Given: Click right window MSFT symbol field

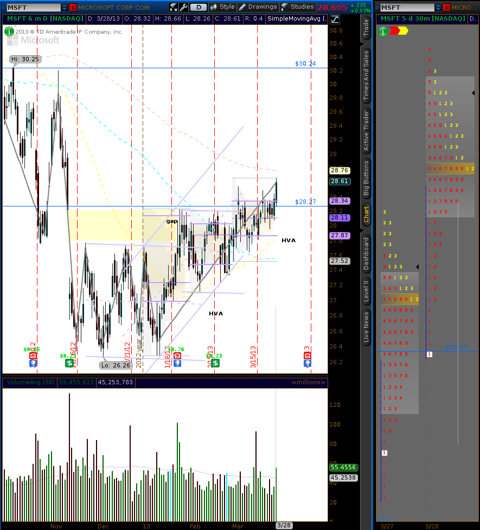Looking at the screenshot, I should (407, 7).
